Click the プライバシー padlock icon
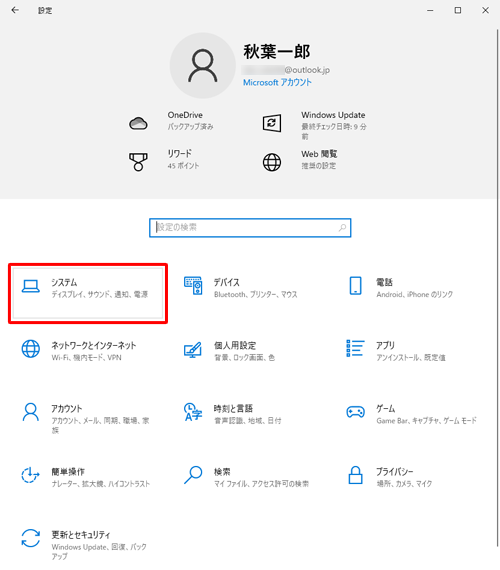Viewport: 500px width, 570px height. pos(355,475)
